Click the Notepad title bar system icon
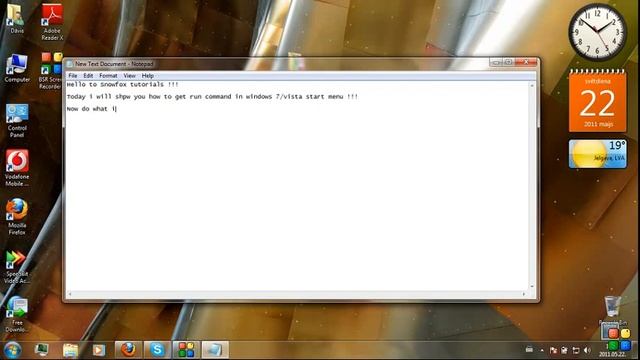640x360 pixels. (x=69, y=64)
